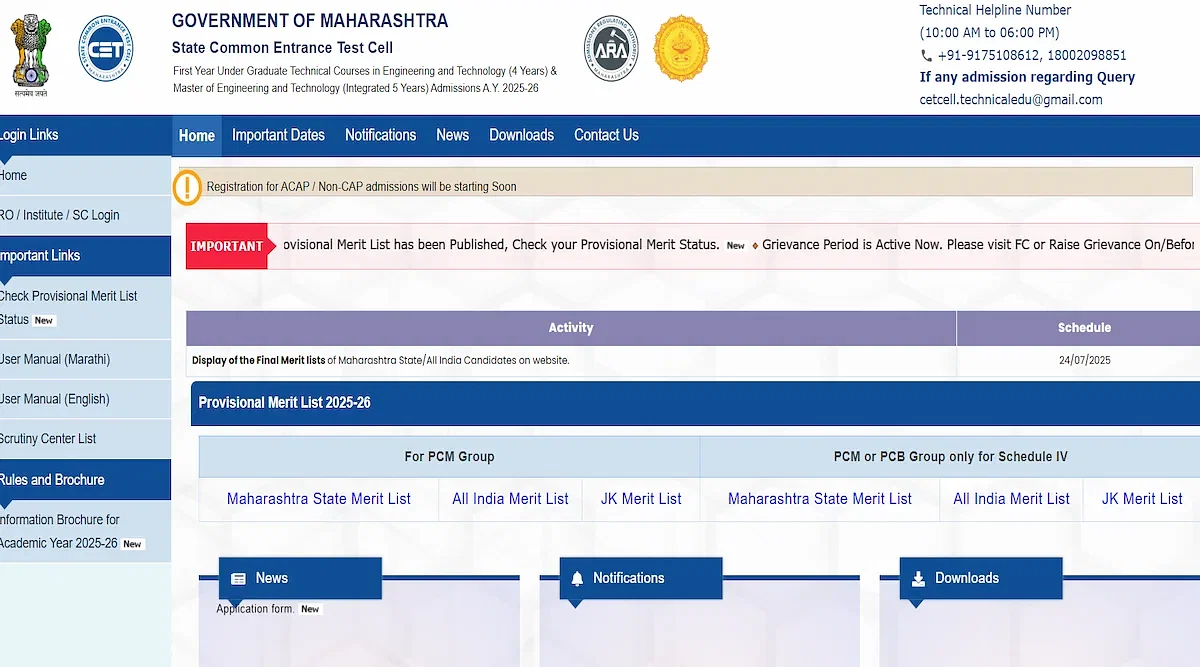Click the Activity column header
This screenshot has height=667, width=1200.
click(571, 328)
